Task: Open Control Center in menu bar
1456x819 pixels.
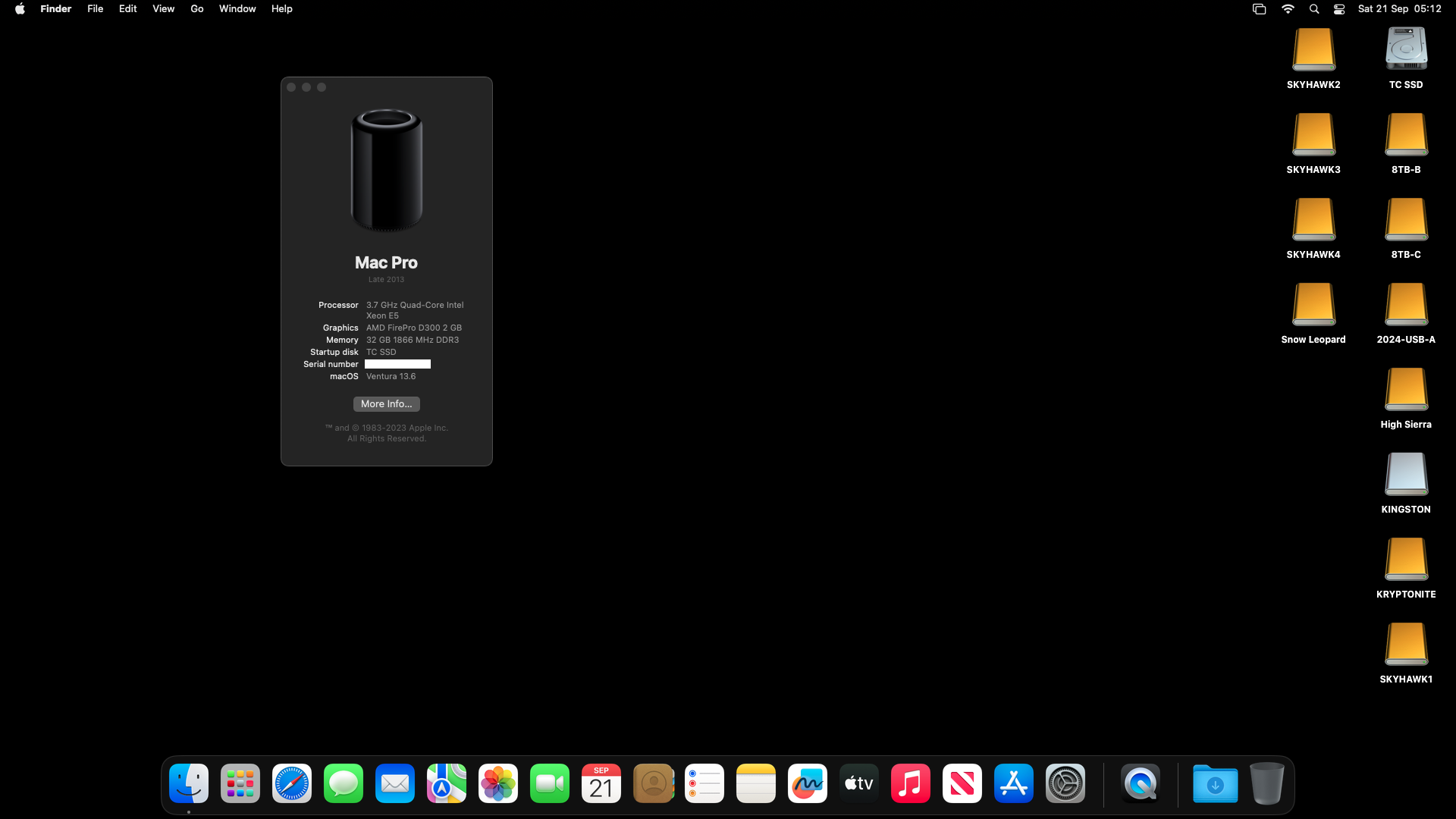Action: point(1339,9)
